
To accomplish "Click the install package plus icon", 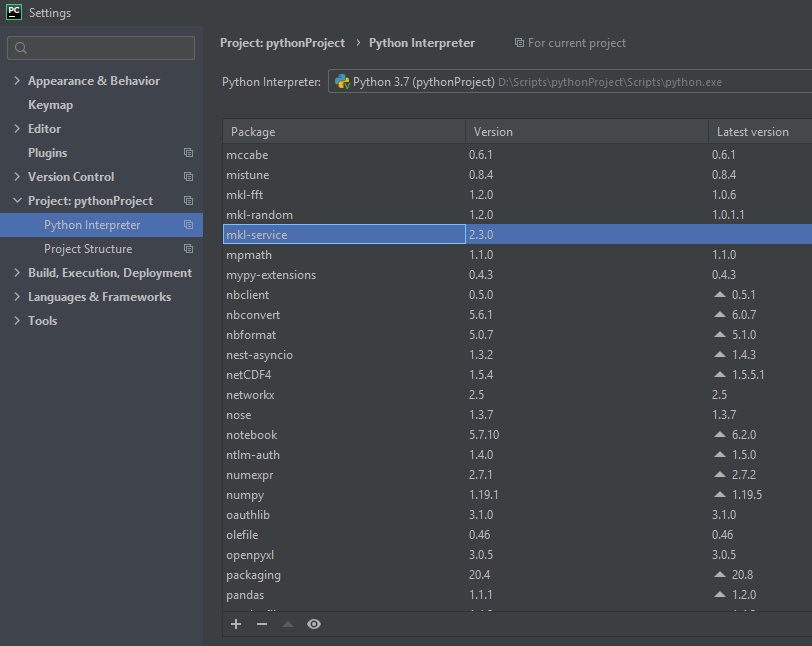I will click(236, 624).
